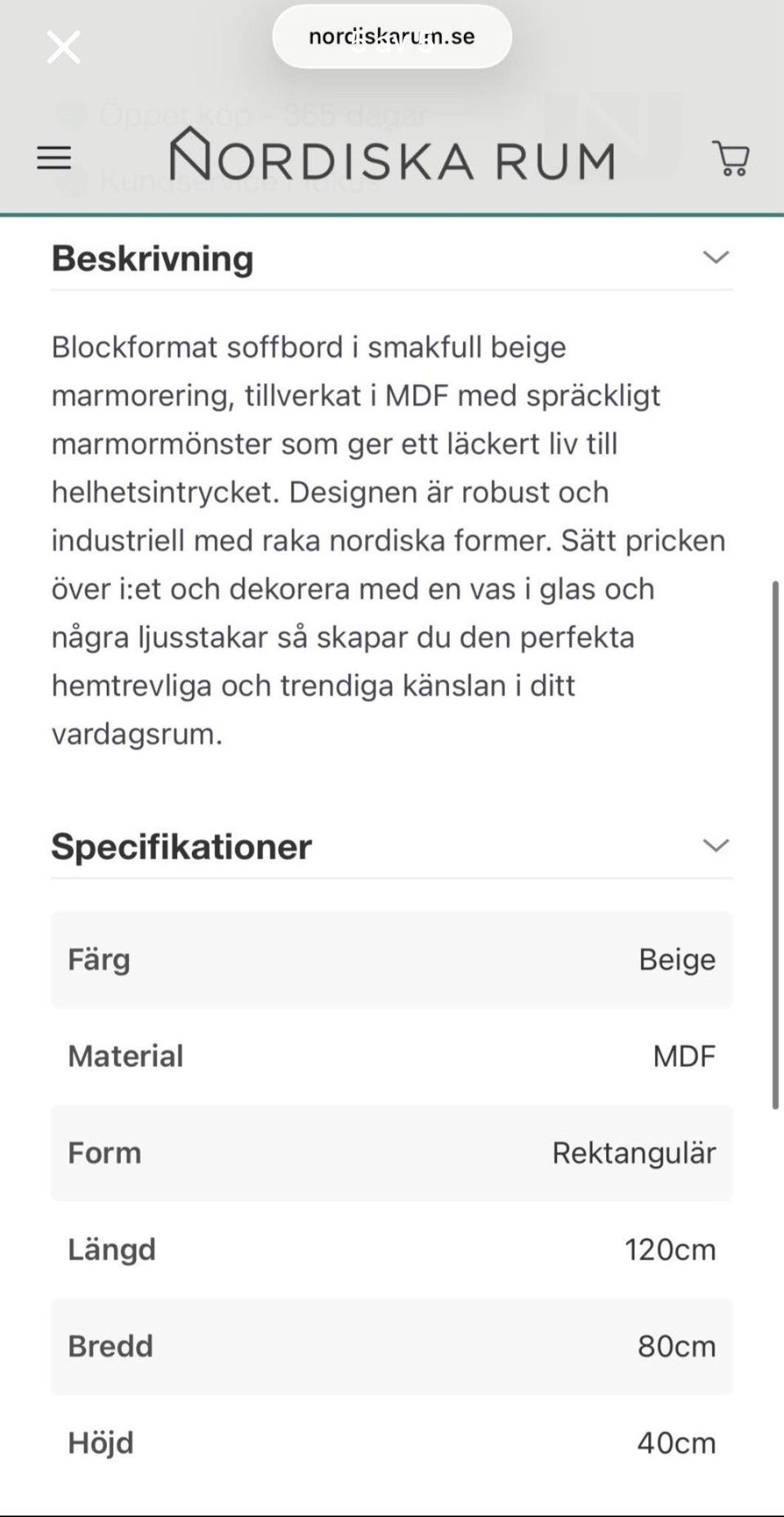
Task: Close the browser overlay with the X
Action: point(63,47)
